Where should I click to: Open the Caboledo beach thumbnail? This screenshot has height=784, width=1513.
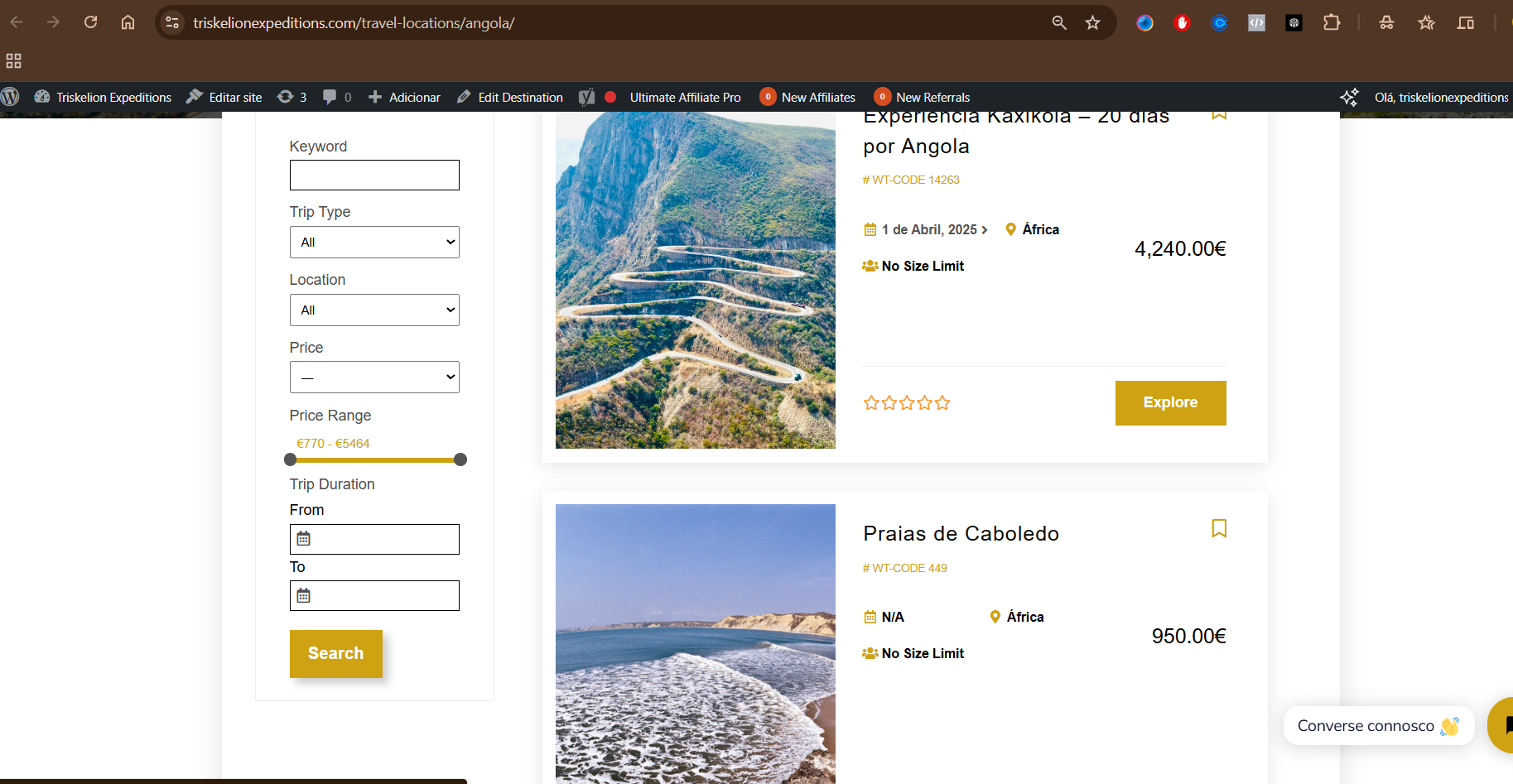coord(696,644)
